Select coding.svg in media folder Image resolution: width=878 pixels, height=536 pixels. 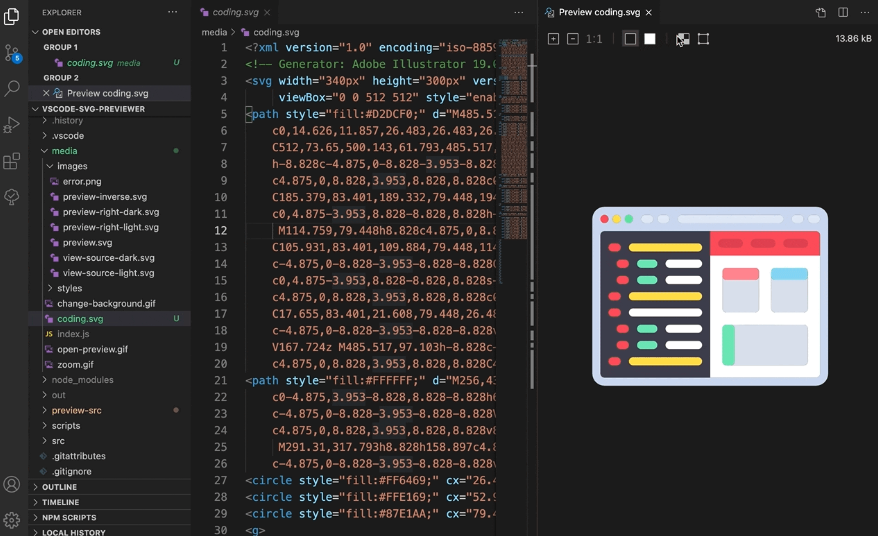[x=109, y=319]
